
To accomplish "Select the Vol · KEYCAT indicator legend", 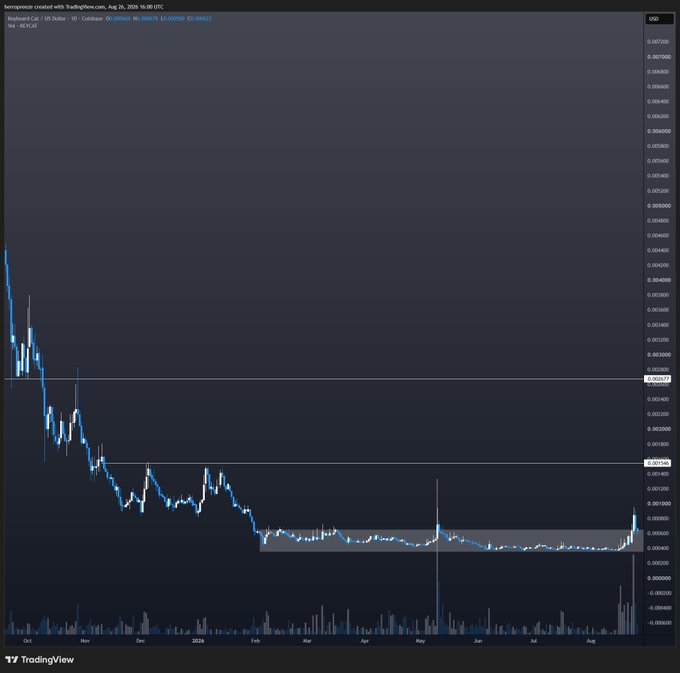I will (23, 26).
